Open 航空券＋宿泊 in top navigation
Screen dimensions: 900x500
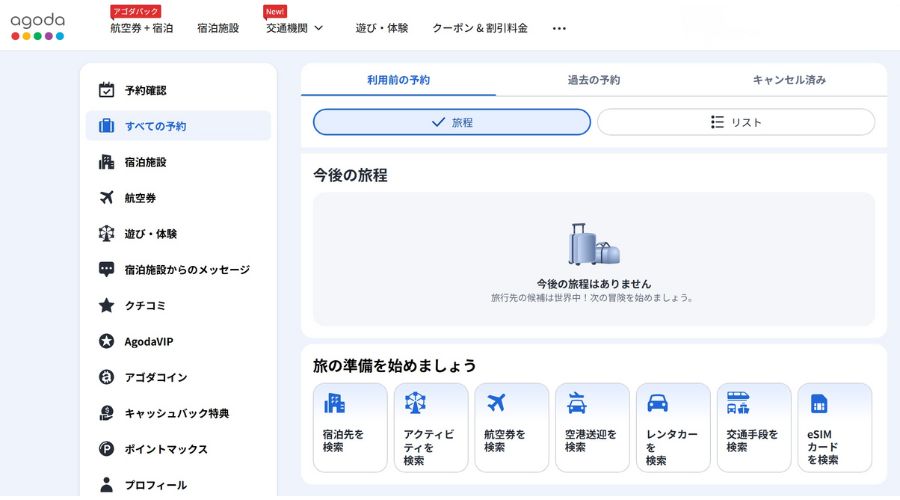141,28
